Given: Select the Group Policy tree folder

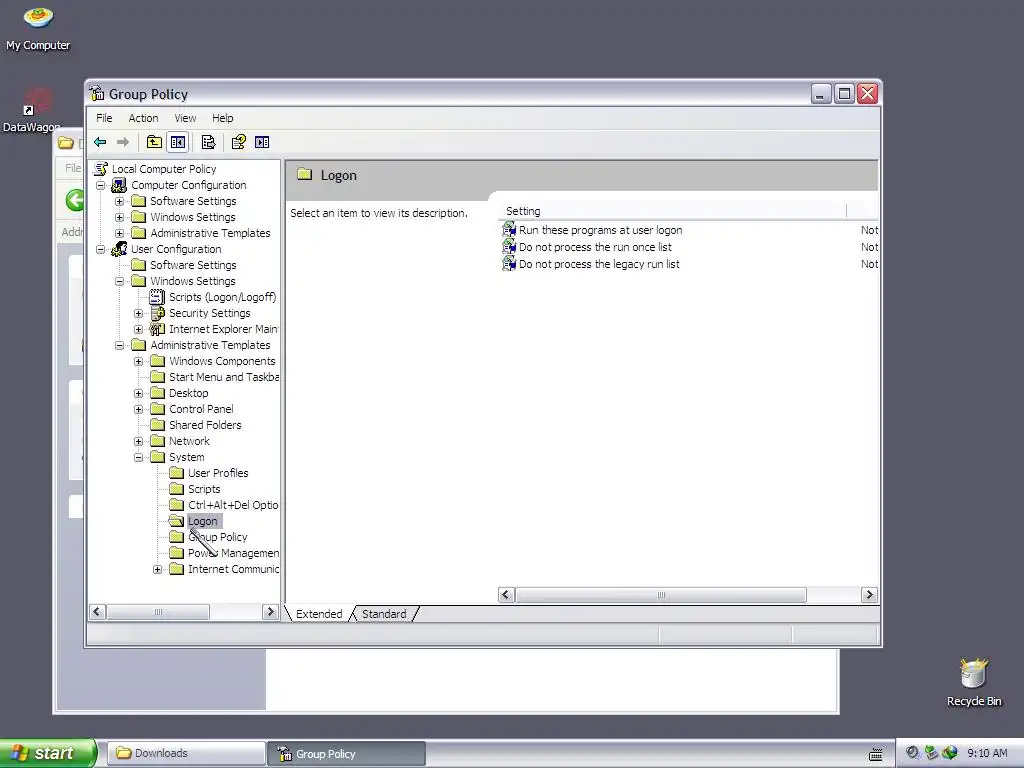Looking at the screenshot, I should click(x=208, y=537).
